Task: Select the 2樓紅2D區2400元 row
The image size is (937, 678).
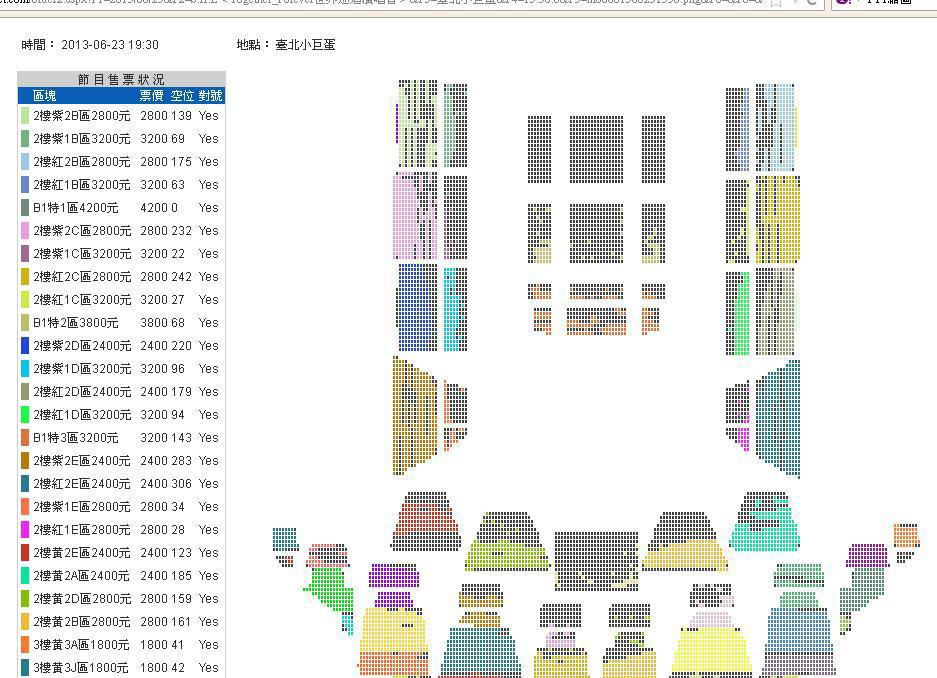Action: 121,391
